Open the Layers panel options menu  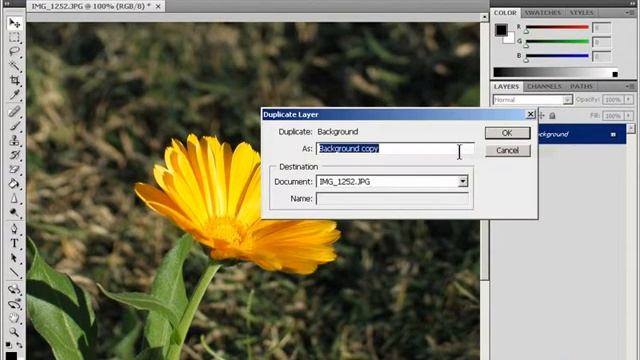(630, 86)
